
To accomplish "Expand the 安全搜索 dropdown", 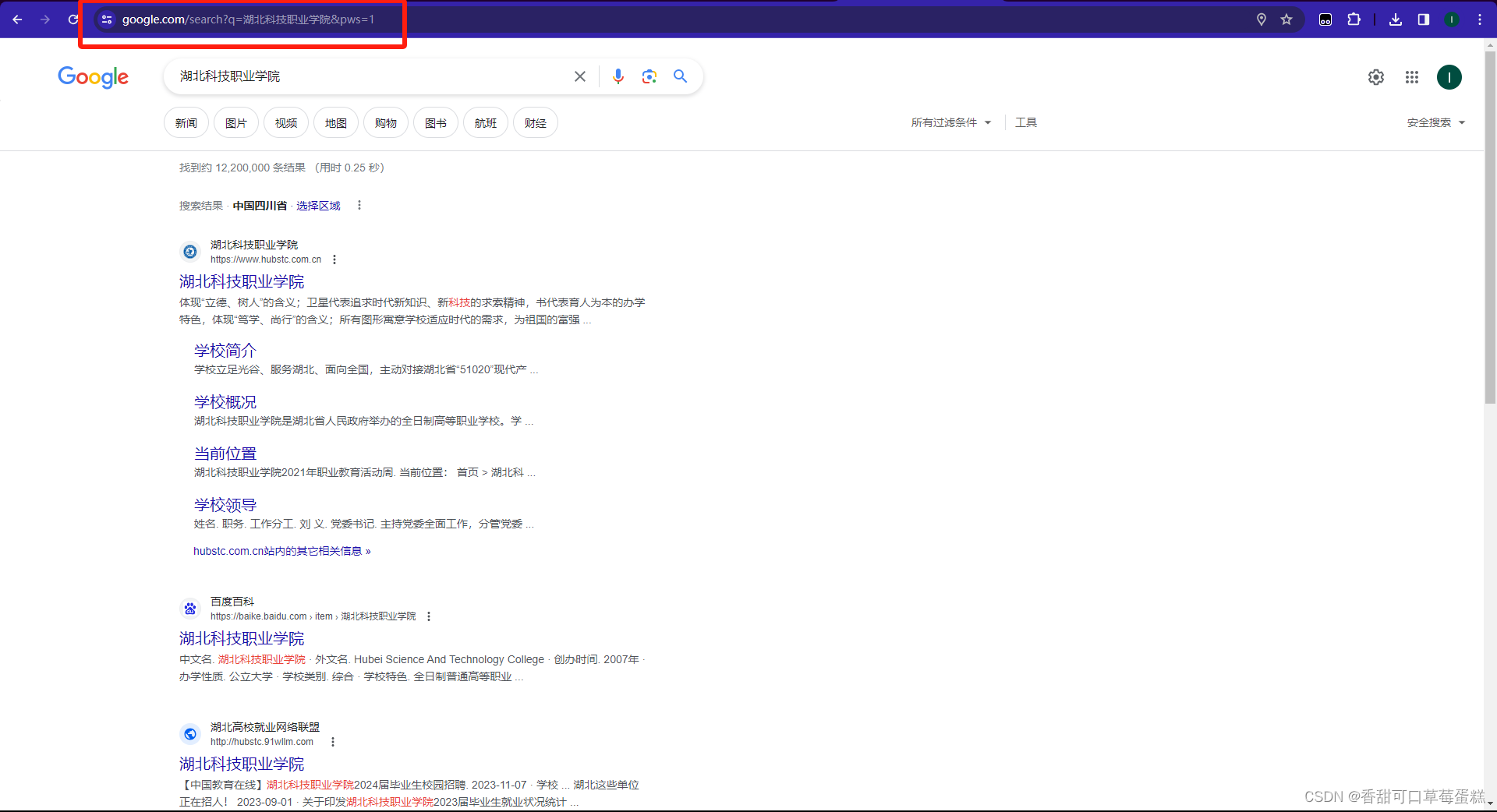I will (x=1436, y=122).
